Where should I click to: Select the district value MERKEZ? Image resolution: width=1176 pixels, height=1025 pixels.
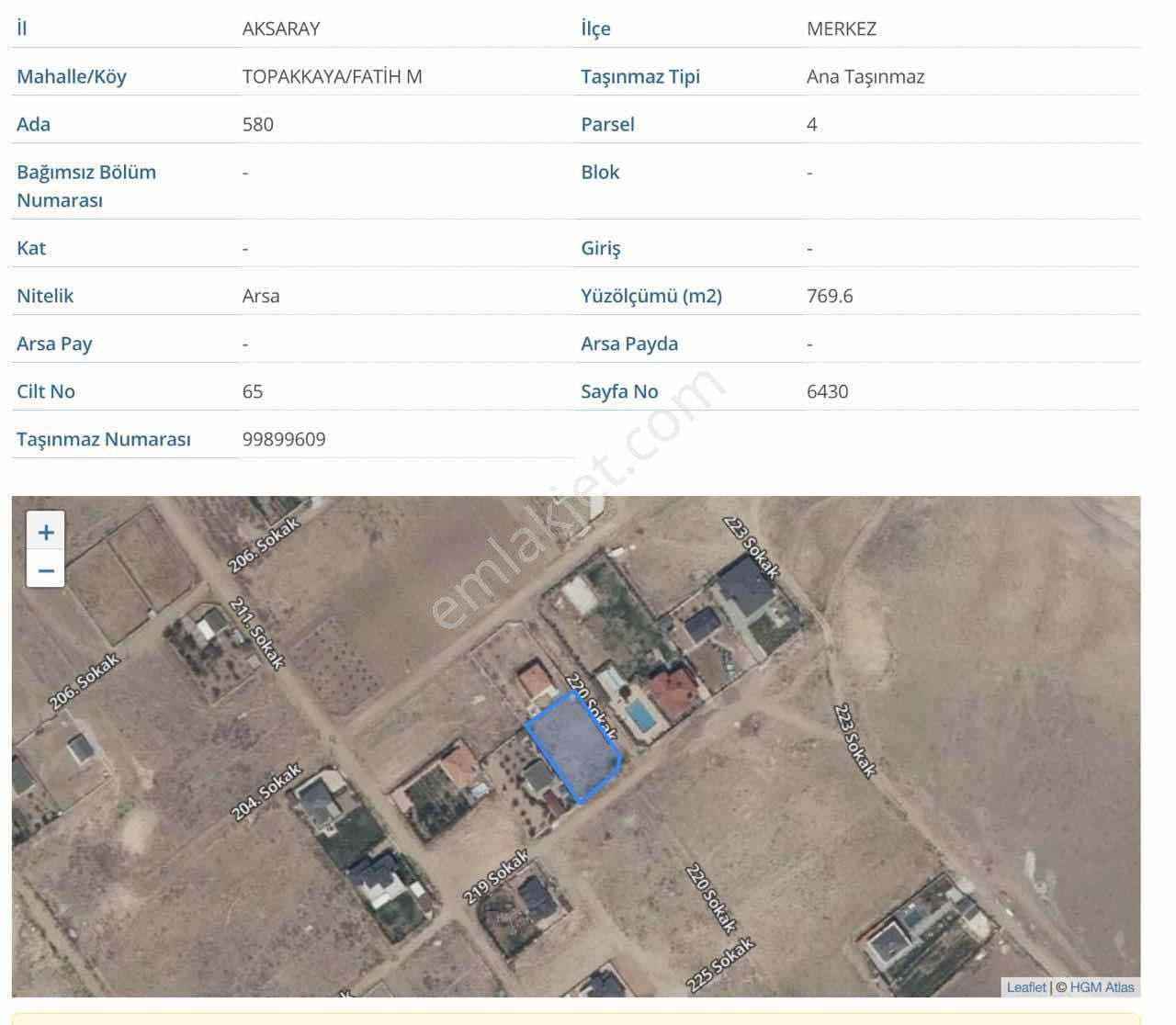click(x=842, y=28)
